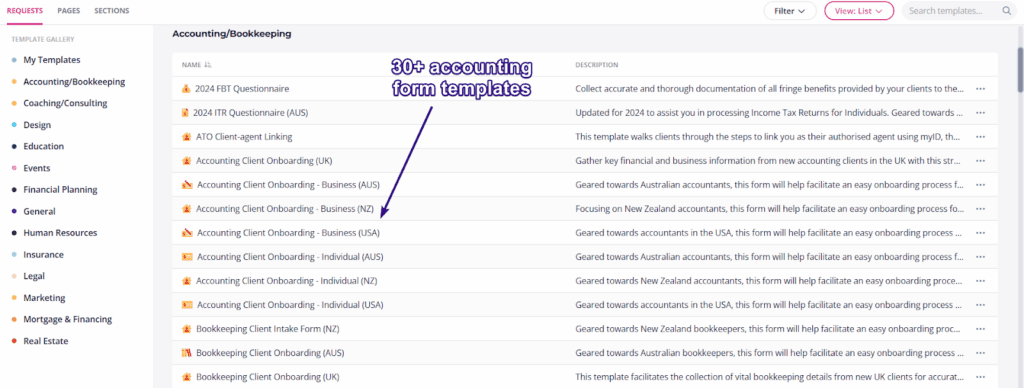Select Coaching/Consulting category
Screen dimensions: 1024x388
(x=65, y=103)
